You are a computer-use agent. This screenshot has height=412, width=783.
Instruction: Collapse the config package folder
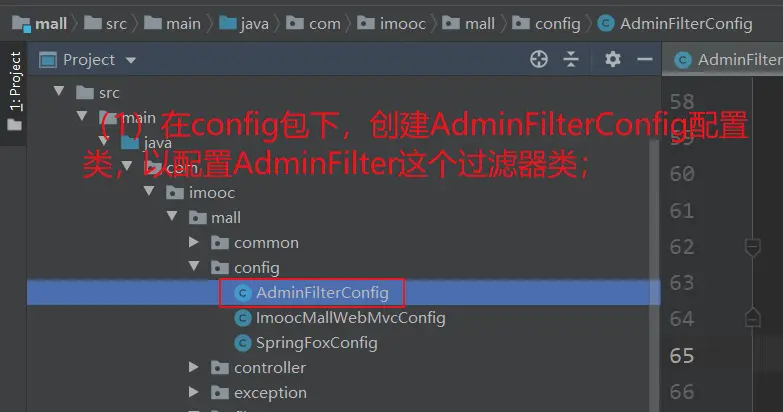tap(194, 266)
